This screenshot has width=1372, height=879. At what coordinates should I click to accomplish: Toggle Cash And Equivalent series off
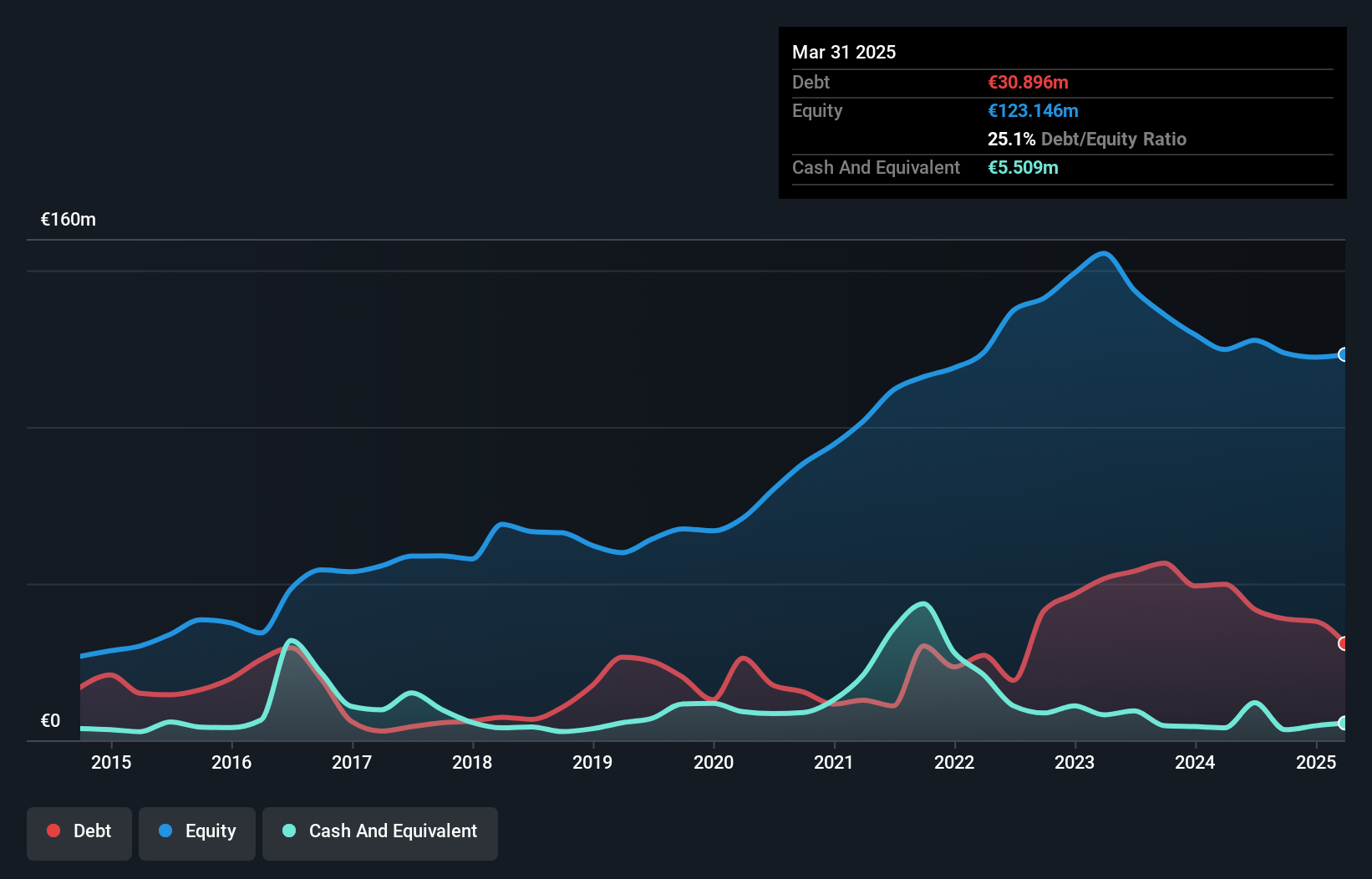(380, 831)
